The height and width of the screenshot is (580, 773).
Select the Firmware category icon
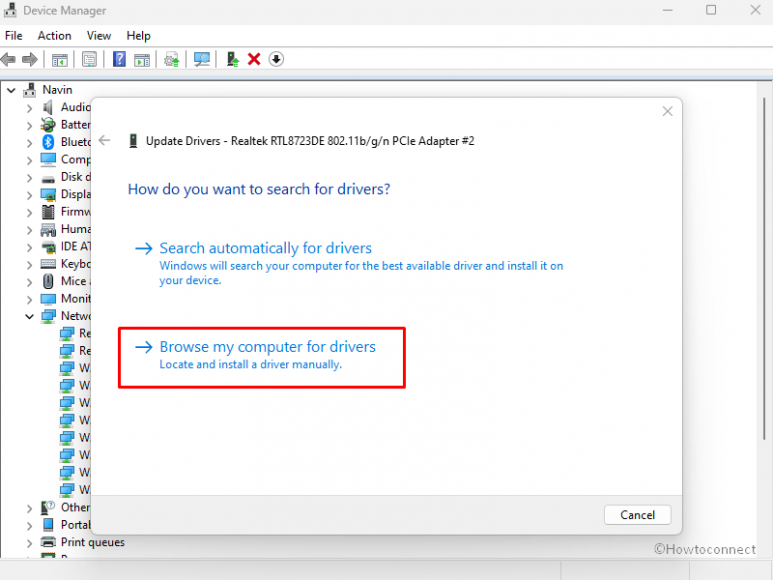(48, 212)
